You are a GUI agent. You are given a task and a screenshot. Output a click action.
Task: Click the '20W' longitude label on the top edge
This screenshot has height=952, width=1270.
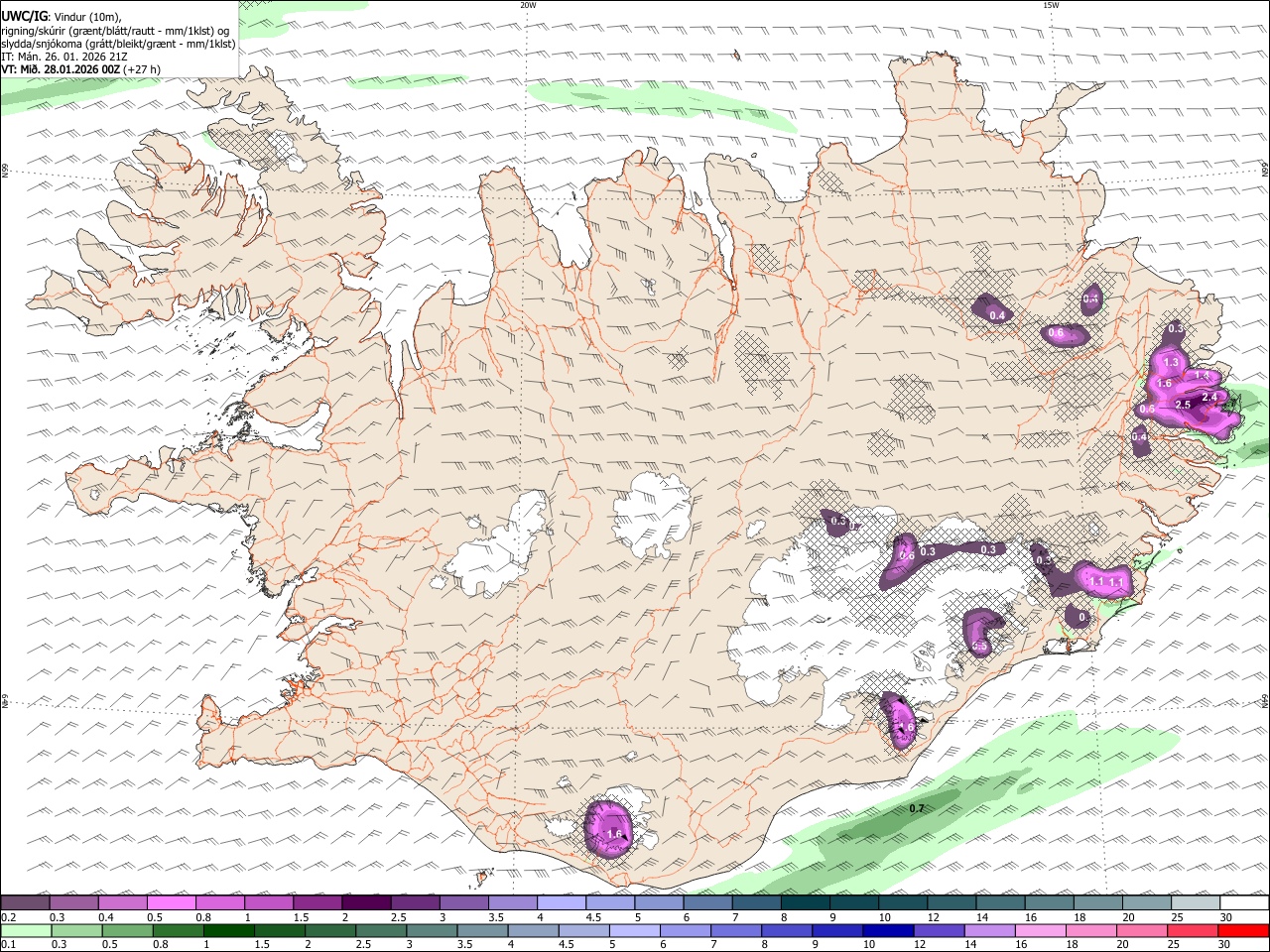click(x=528, y=5)
